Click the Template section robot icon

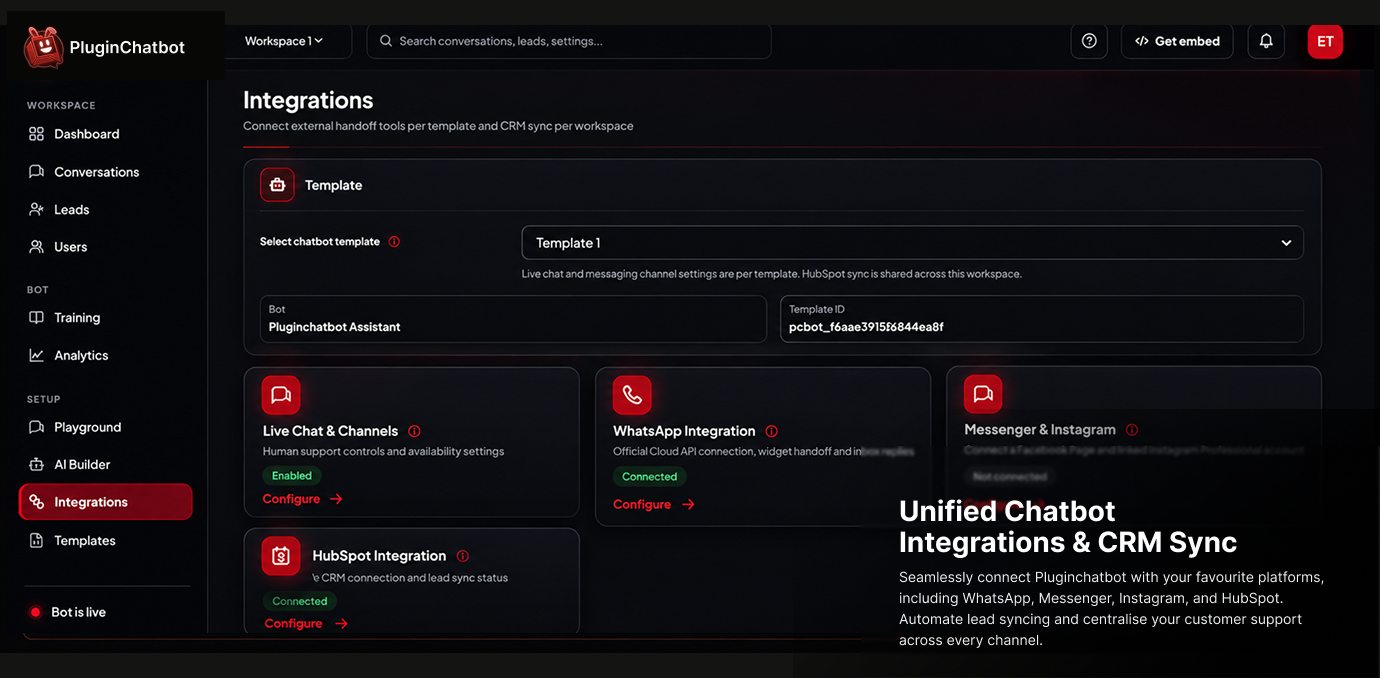[x=277, y=185]
